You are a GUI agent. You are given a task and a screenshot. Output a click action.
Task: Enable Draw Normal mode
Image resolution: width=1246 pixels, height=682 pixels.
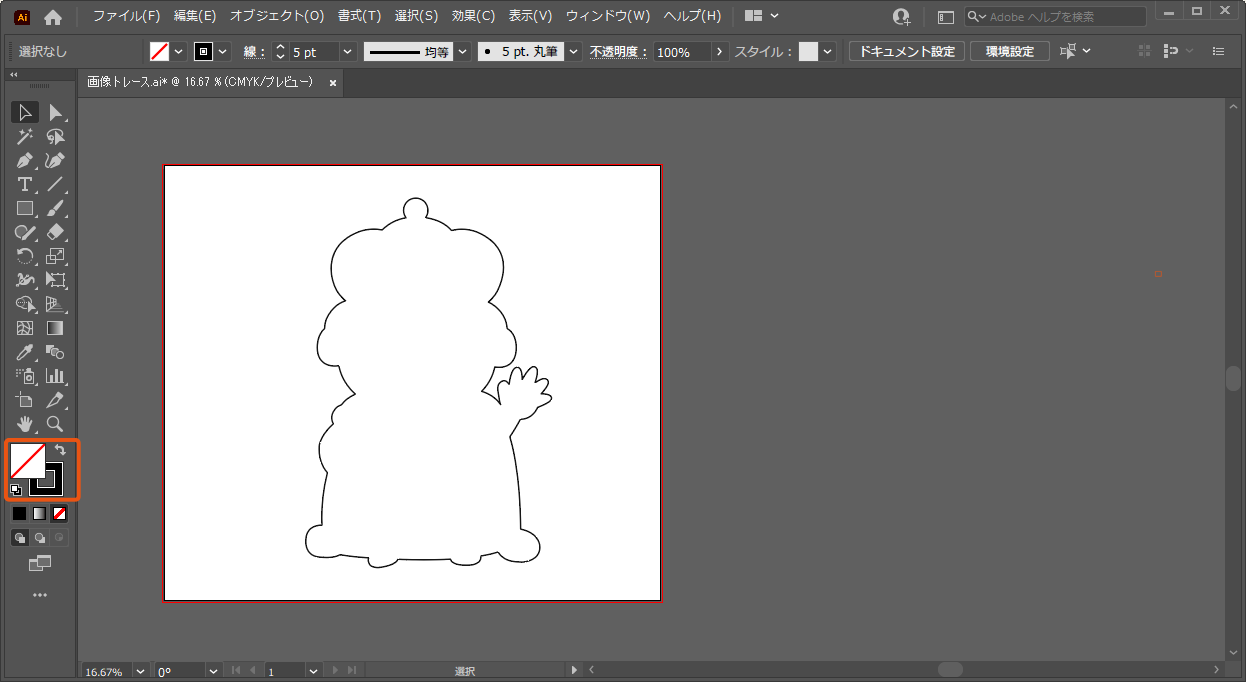pyautogui.click(x=19, y=538)
